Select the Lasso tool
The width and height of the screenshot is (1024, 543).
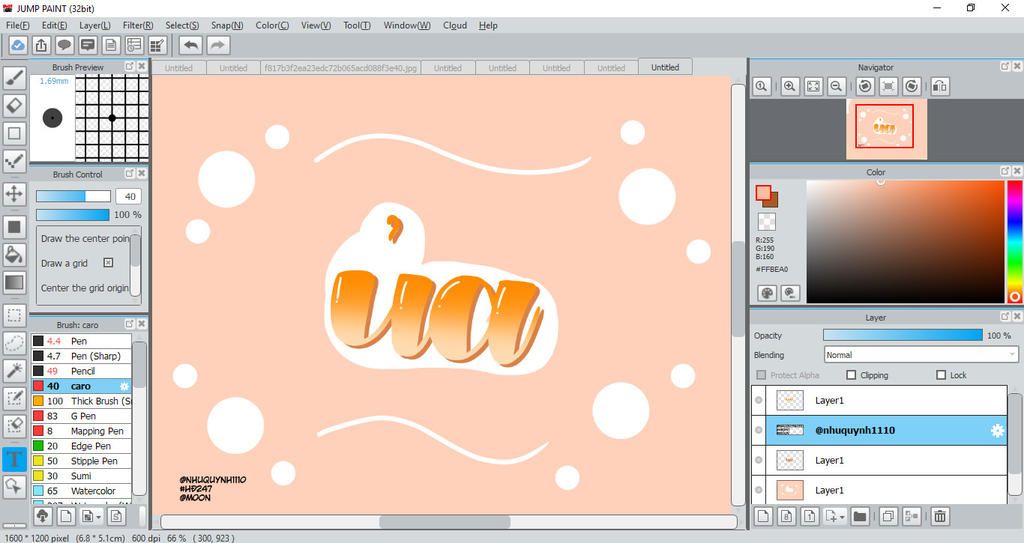(x=14, y=342)
